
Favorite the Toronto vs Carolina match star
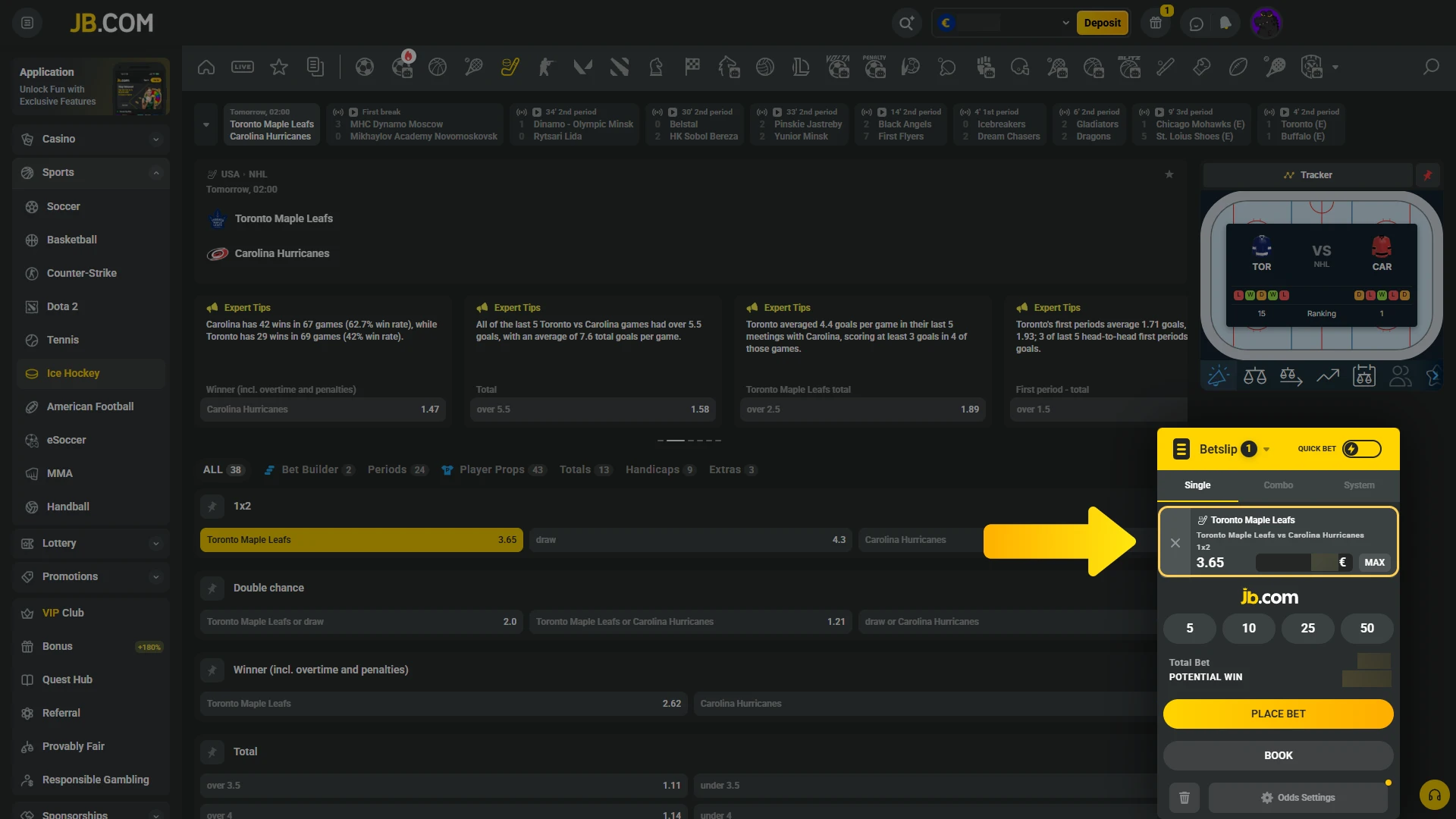[x=1169, y=174]
